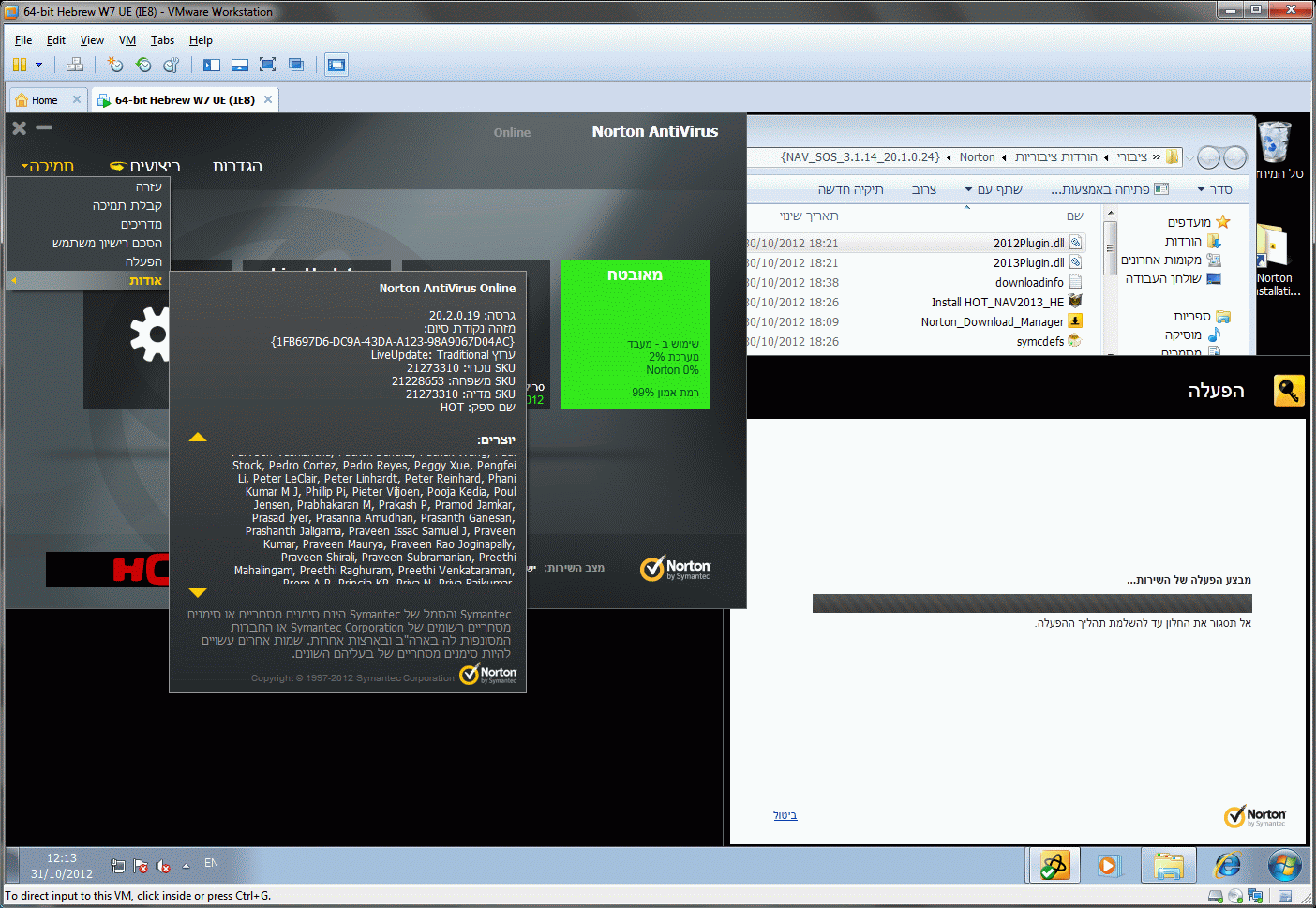Launch Internet Explorer from the taskbar
Image resolution: width=1316 pixels, height=908 pixels.
click(1227, 865)
